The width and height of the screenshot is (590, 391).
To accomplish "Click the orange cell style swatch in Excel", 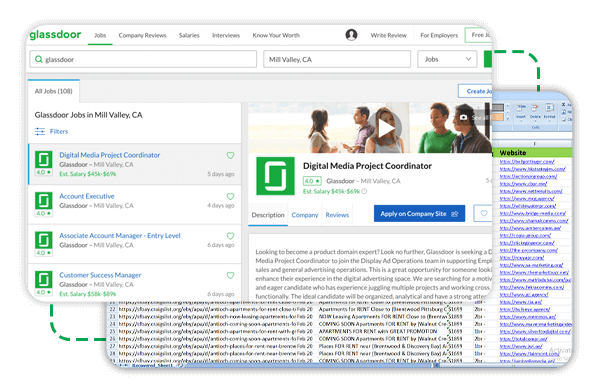I will 498,117.
